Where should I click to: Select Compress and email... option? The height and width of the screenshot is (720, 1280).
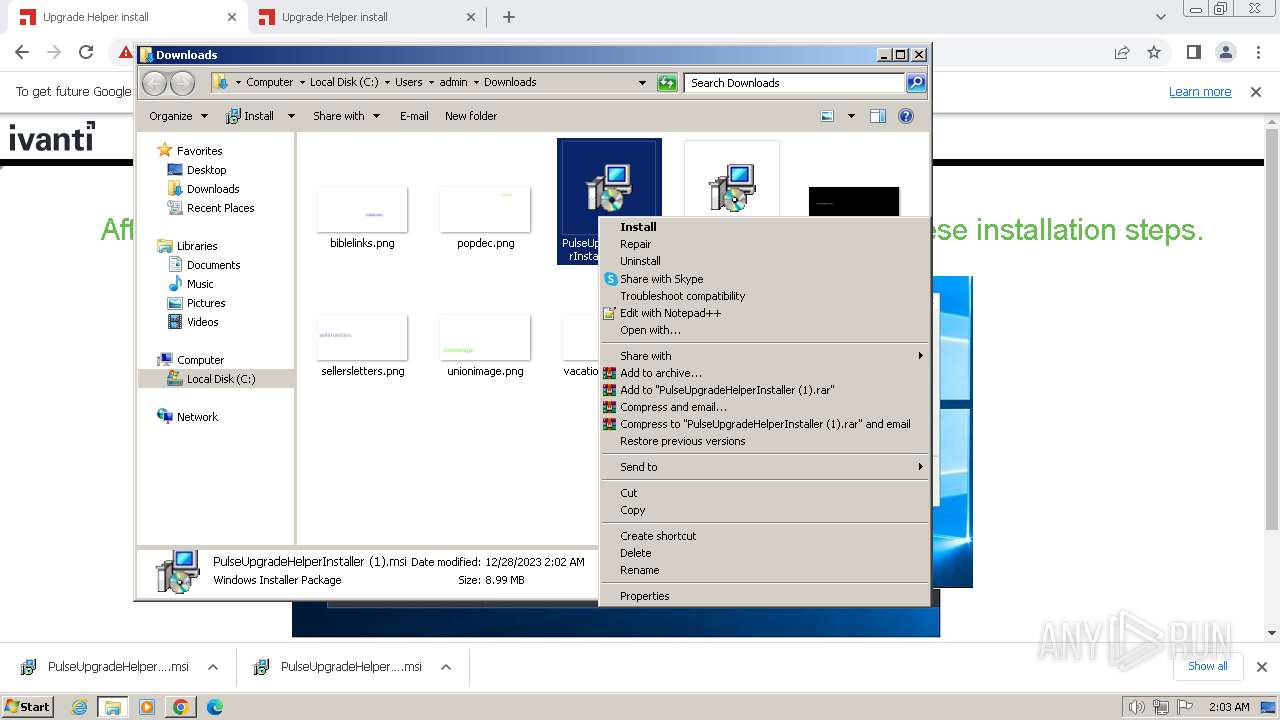(673, 407)
